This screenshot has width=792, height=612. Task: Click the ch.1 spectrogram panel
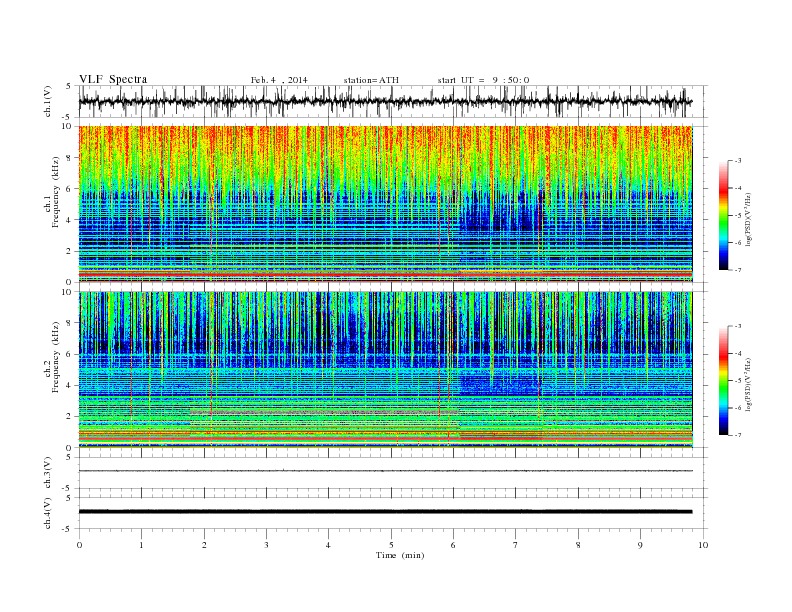(x=385, y=204)
